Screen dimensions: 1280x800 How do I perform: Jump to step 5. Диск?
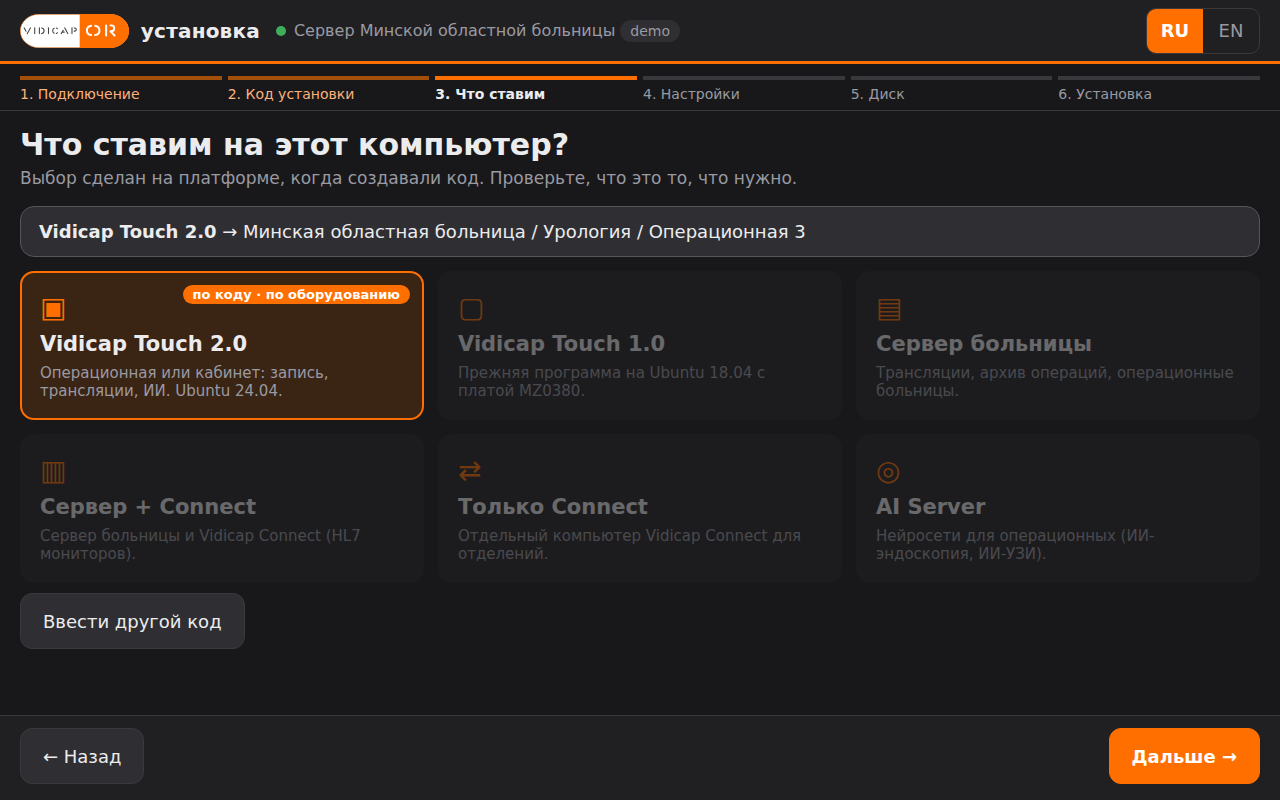pos(951,89)
